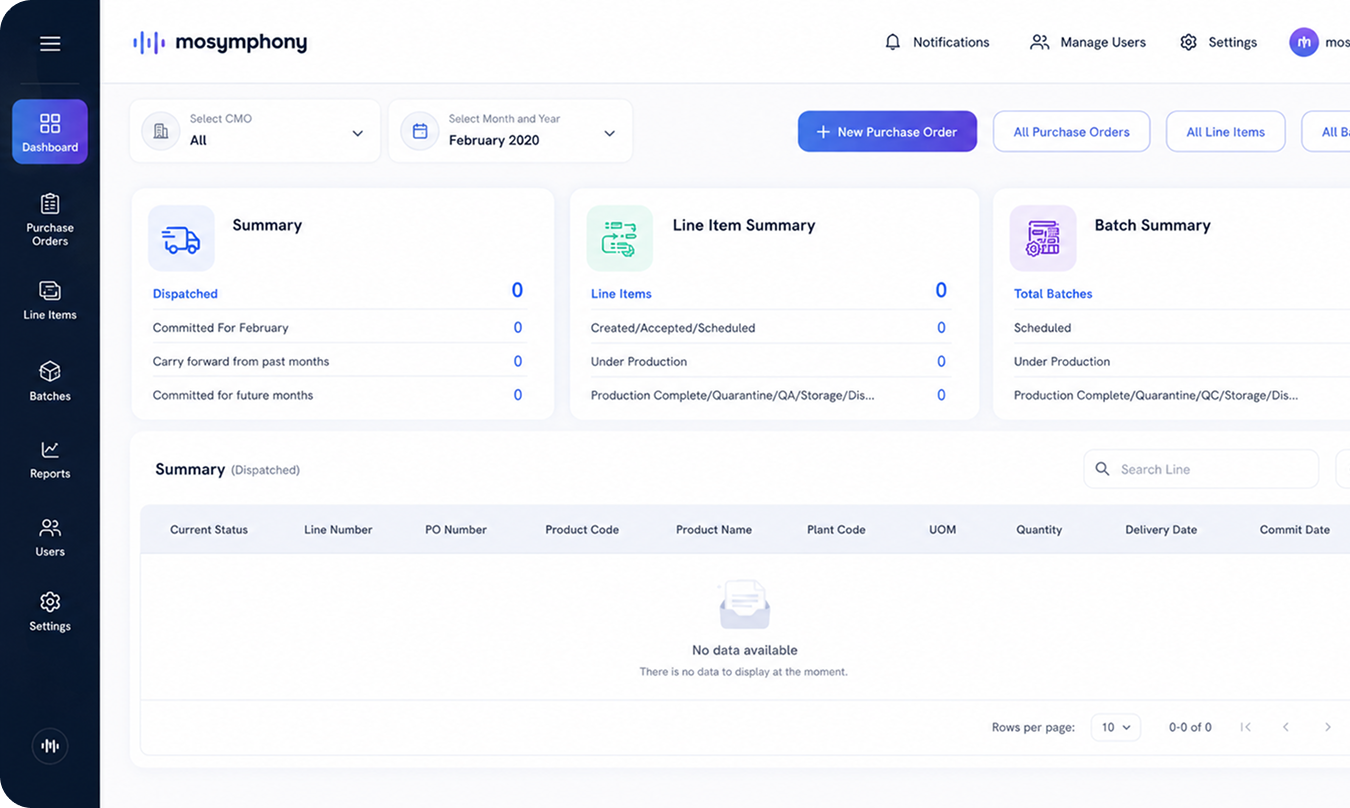This screenshot has width=1350, height=808.
Task: Click All Line Items button
Action: 1225,131
